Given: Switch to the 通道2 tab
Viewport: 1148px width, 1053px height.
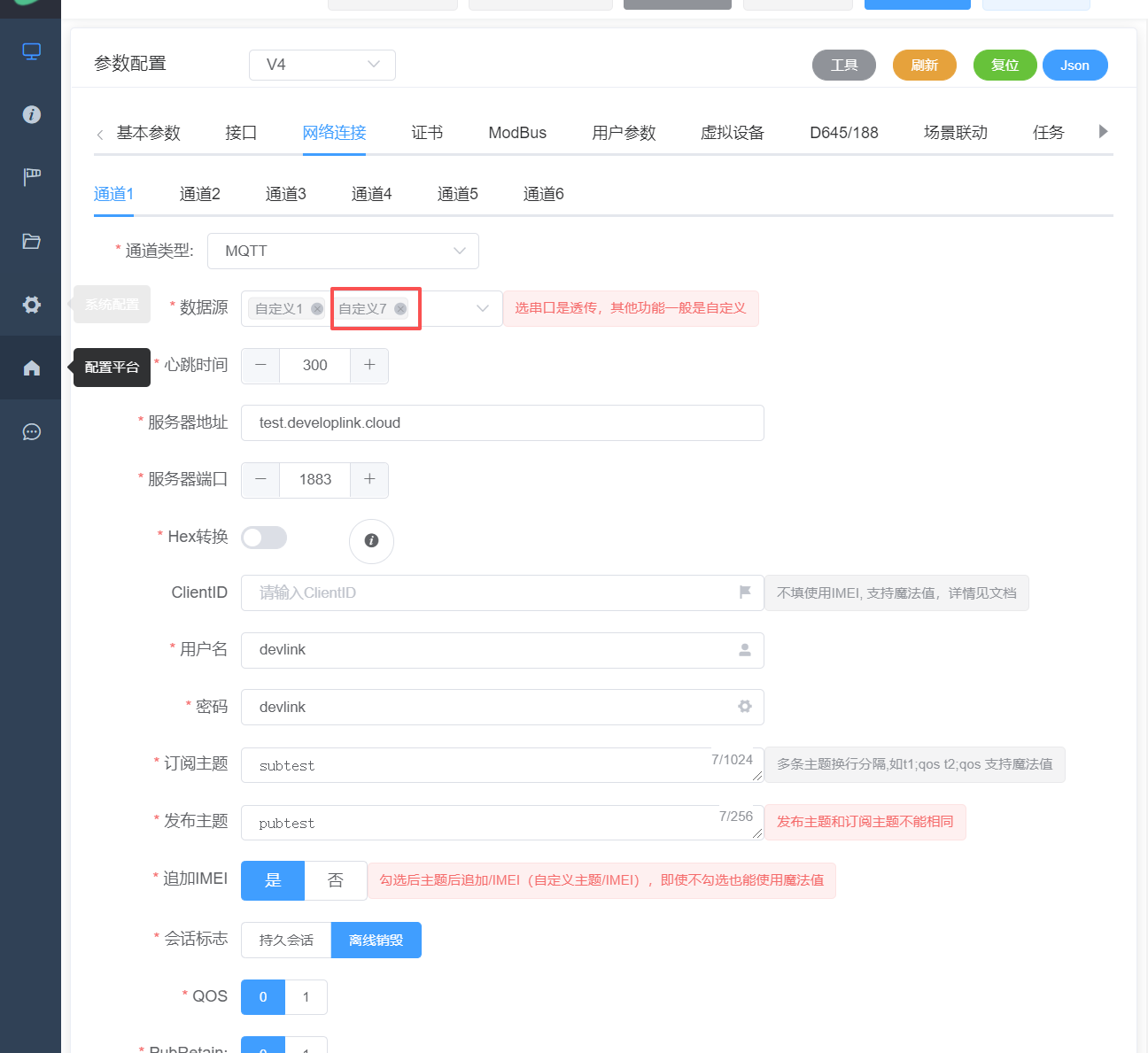Looking at the screenshot, I should coord(200,194).
